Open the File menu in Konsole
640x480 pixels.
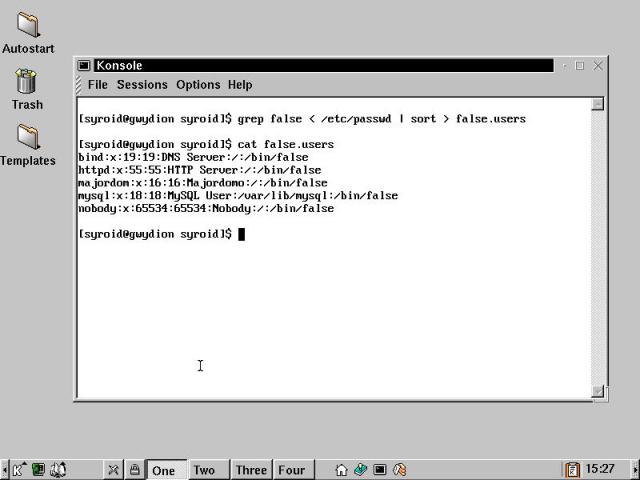pyautogui.click(x=97, y=85)
